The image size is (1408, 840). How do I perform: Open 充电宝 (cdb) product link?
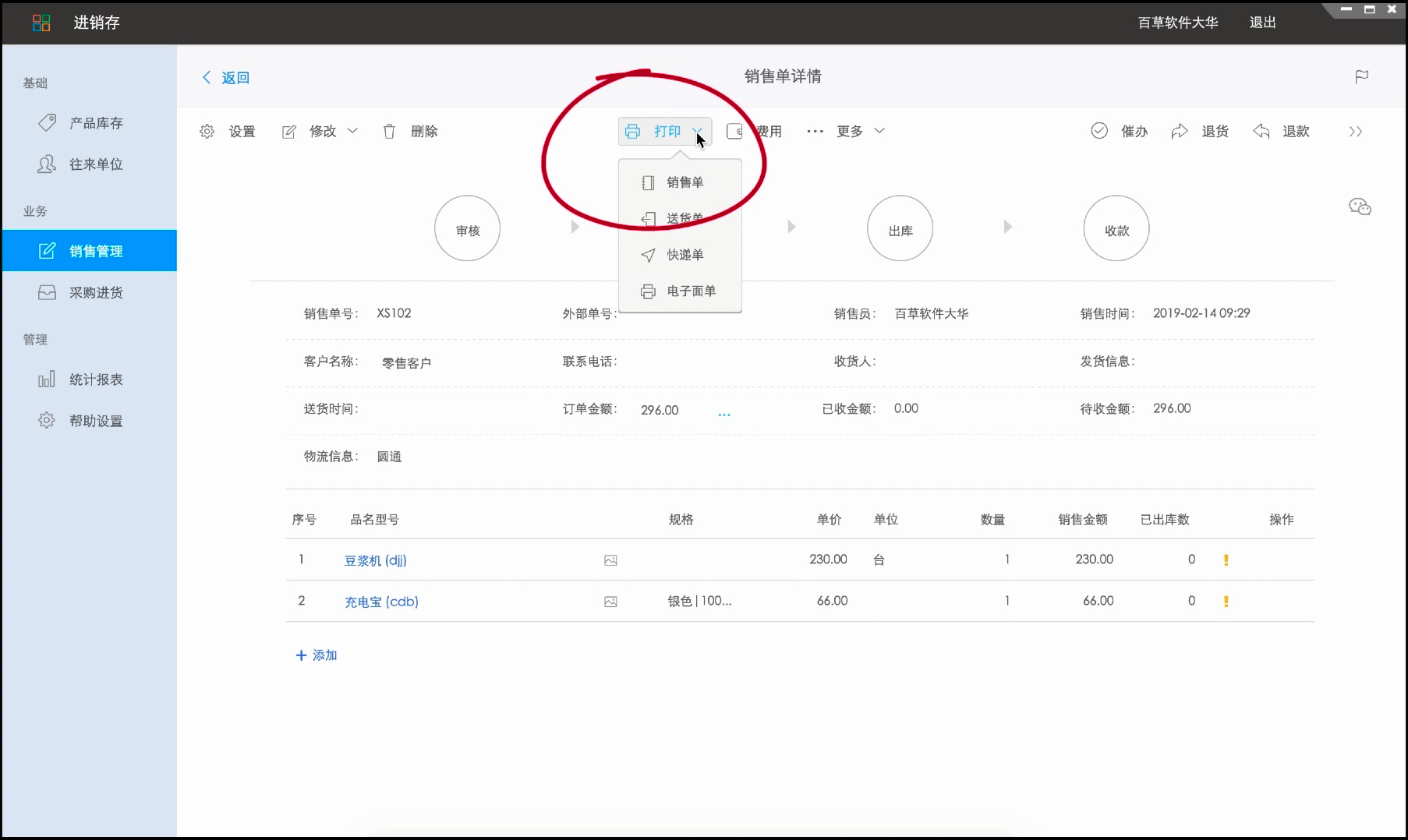point(382,602)
